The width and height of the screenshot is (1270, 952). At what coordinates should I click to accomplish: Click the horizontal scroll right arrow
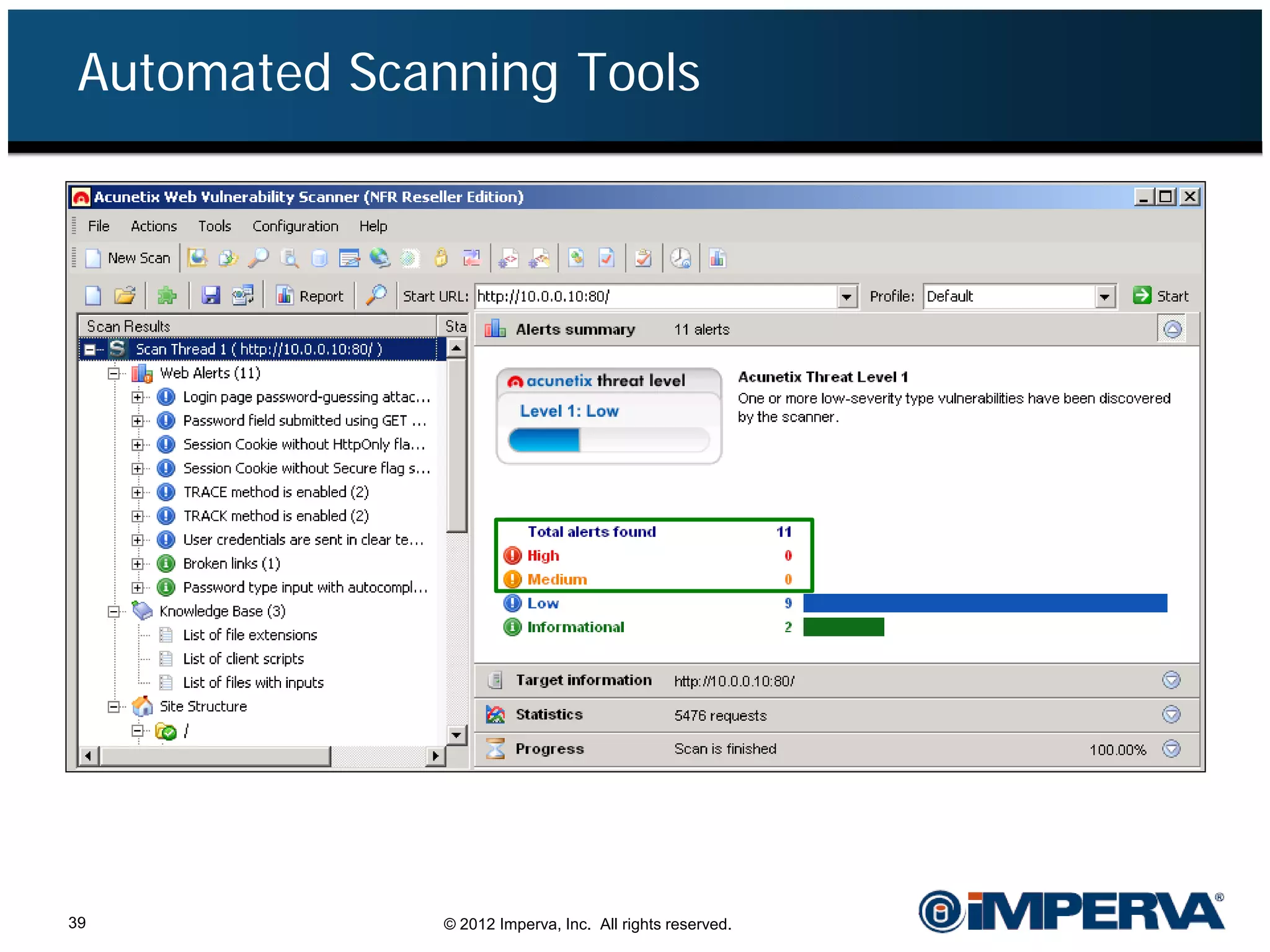click(435, 756)
